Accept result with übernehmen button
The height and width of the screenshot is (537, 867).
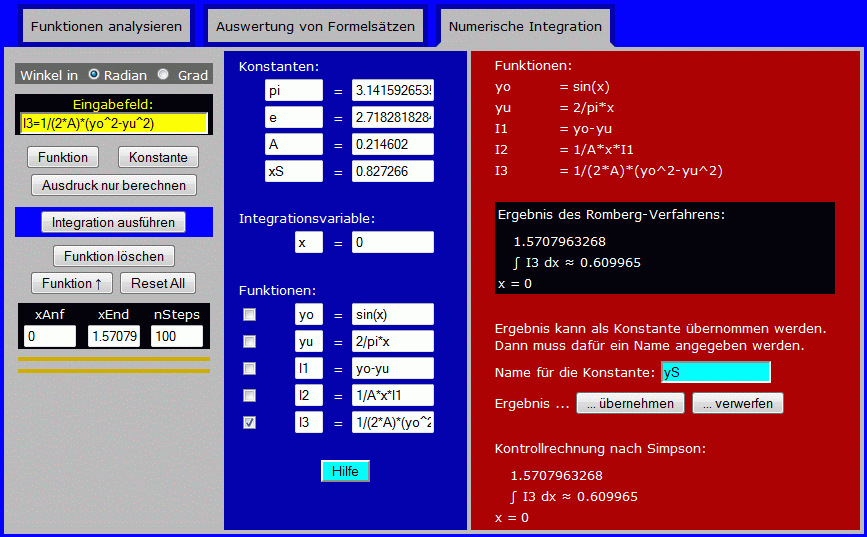tap(631, 403)
